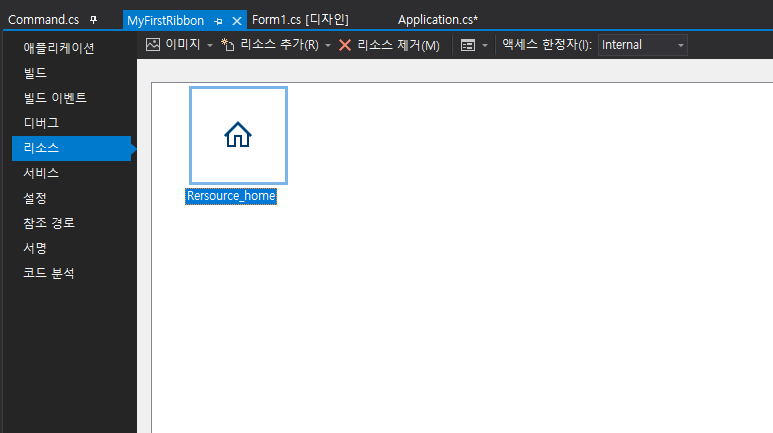Toggle pin on the Command.cs tab
The width and height of the screenshot is (773, 433).
point(93,20)
